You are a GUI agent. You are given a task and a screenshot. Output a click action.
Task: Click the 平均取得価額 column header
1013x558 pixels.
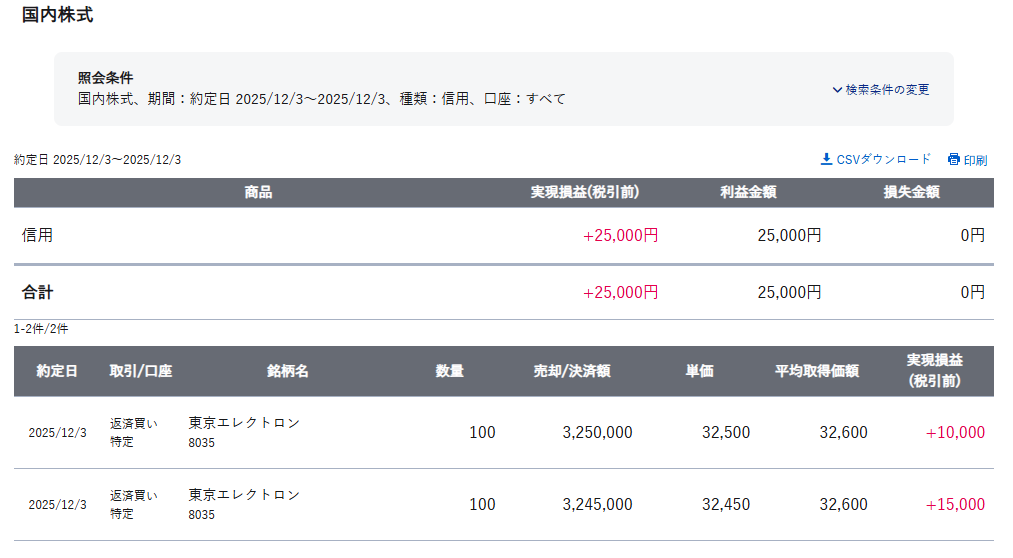(x=817, y=371)
